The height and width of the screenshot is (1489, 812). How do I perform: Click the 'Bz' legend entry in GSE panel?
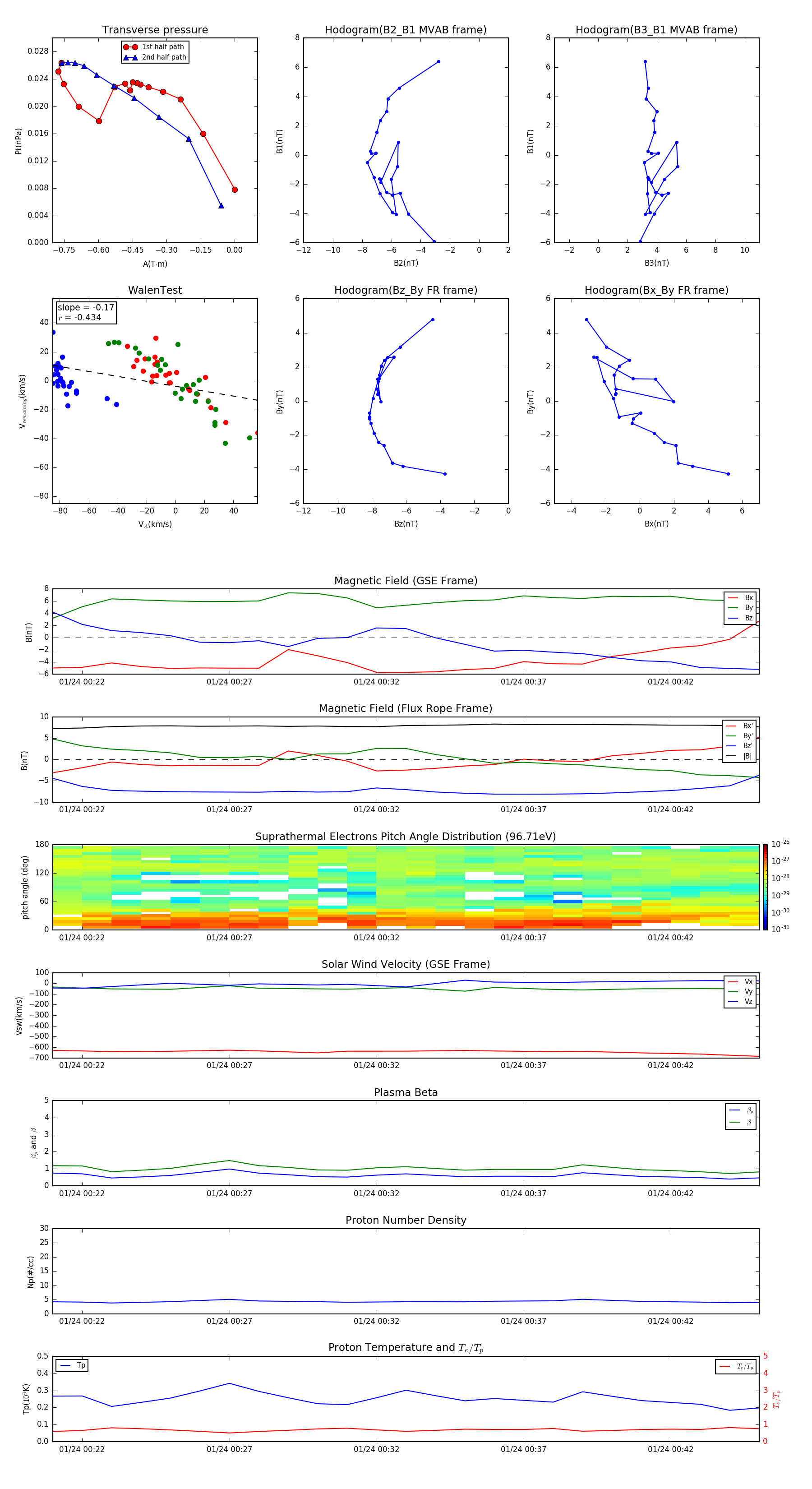[740, 618]
